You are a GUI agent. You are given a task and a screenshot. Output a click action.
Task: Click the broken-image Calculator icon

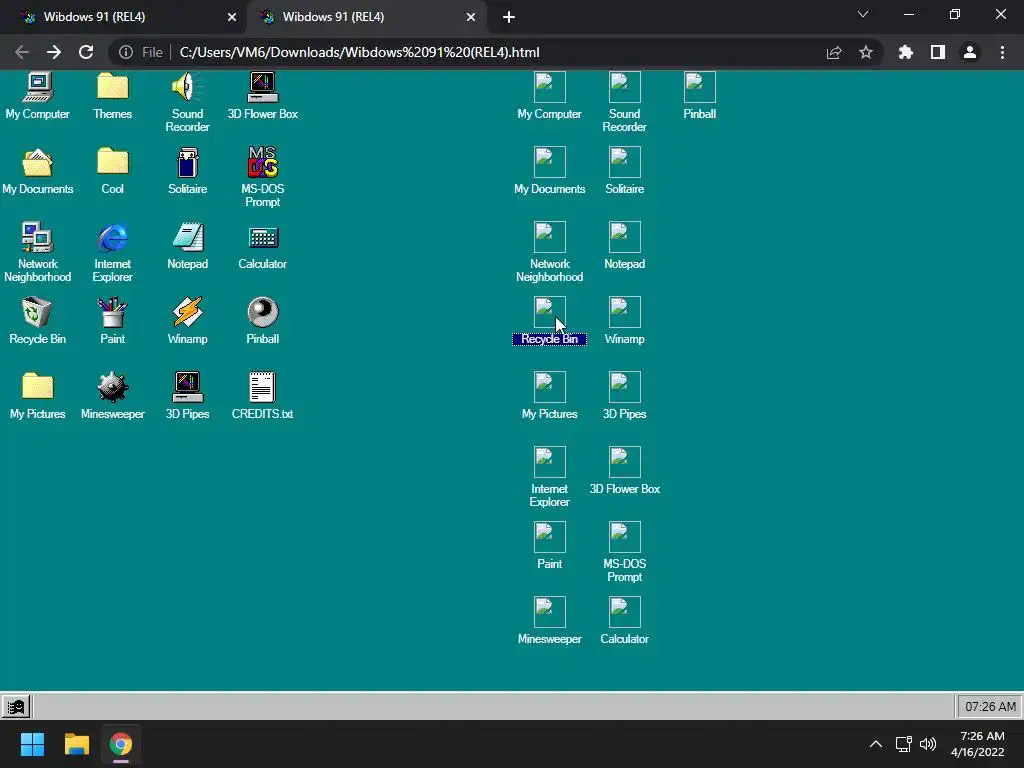coord(624,612)
